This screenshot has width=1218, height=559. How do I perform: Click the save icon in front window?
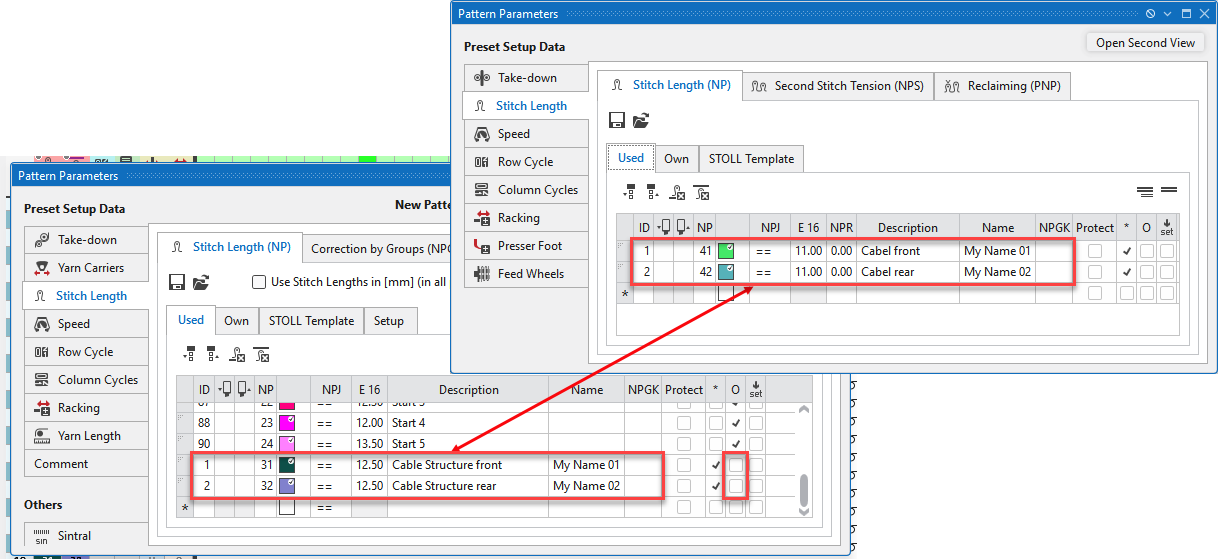click(617, 121)
